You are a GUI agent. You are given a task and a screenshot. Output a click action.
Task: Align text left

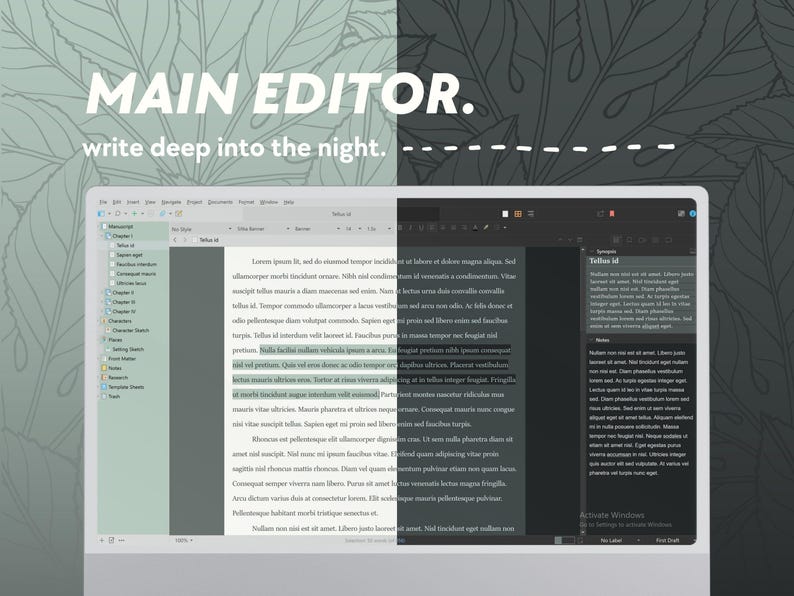click(432, 228)
